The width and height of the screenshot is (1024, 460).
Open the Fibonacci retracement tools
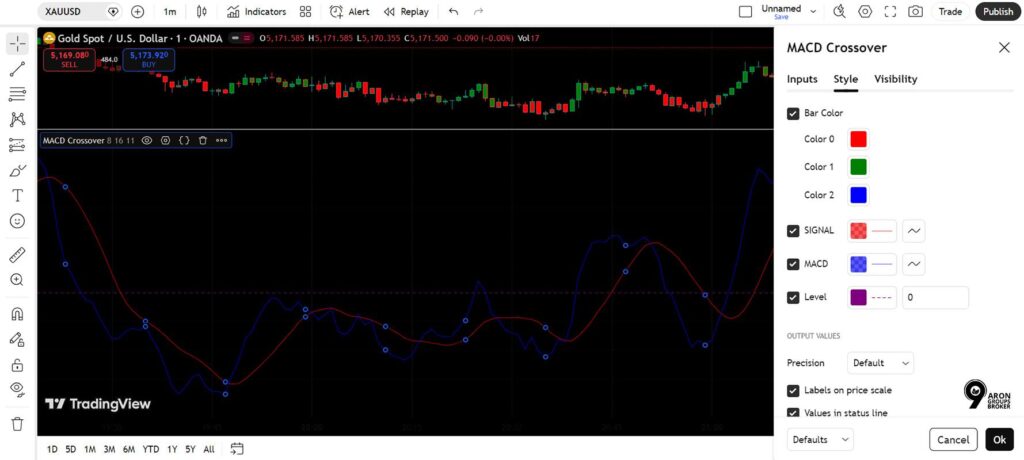[x=18, y=94]
